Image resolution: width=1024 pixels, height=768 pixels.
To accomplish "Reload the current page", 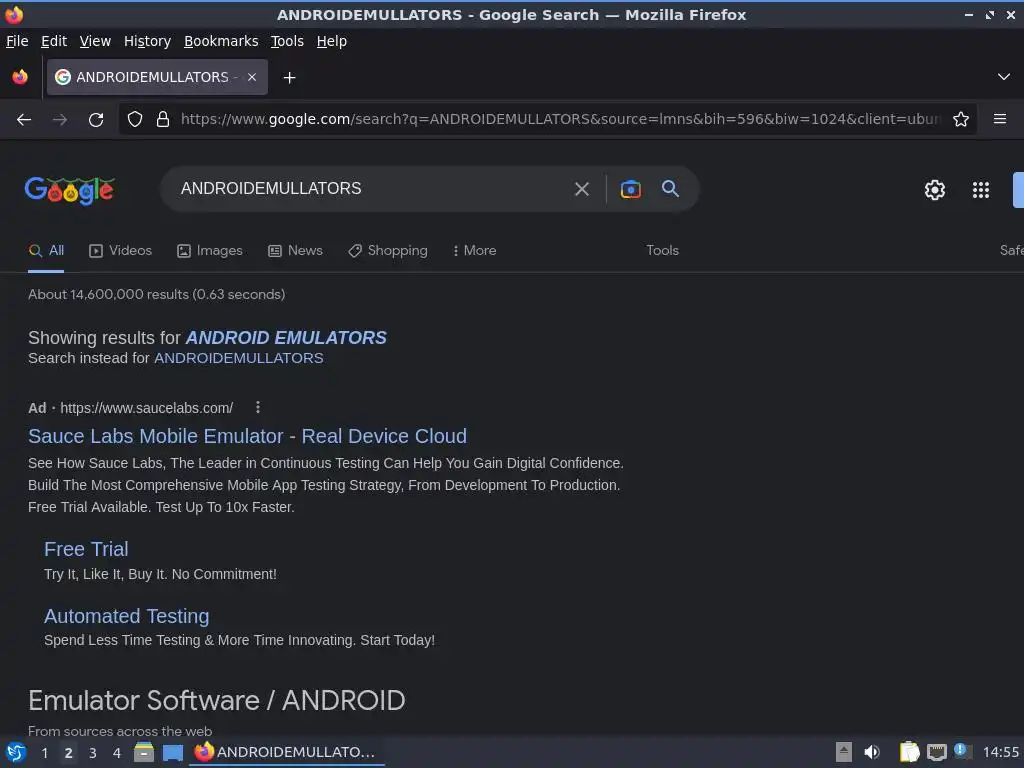I will pyautogui.click(x=96, y=120).
